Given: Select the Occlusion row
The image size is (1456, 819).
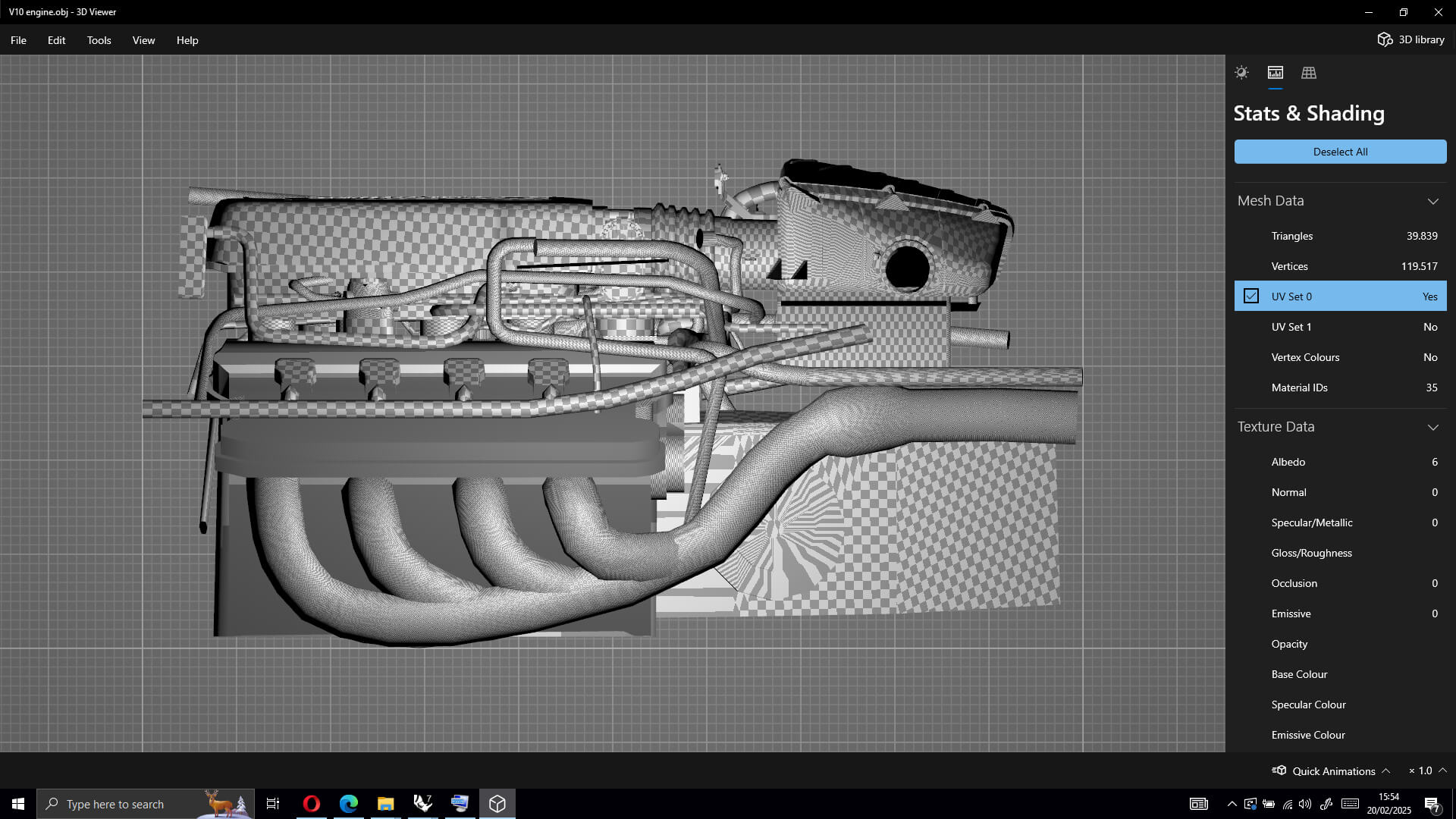Looking at the screenshot, I should [x=1340, y=583].
